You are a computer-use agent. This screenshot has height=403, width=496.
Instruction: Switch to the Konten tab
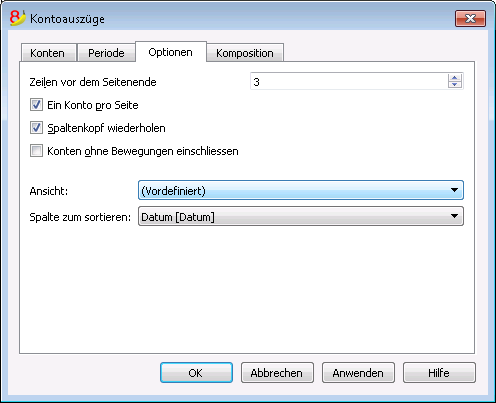[x=48, y=53]
